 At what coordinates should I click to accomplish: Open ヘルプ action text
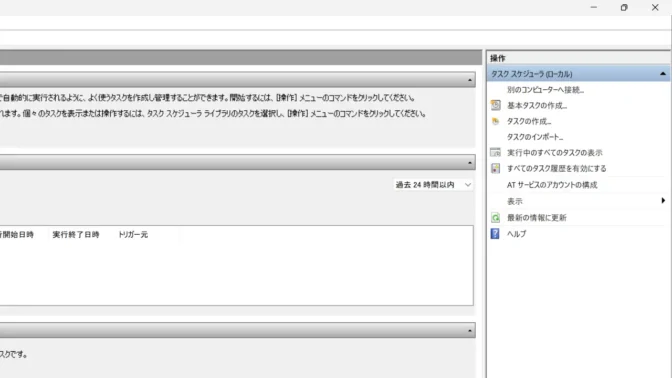click(x=516, y=234)
